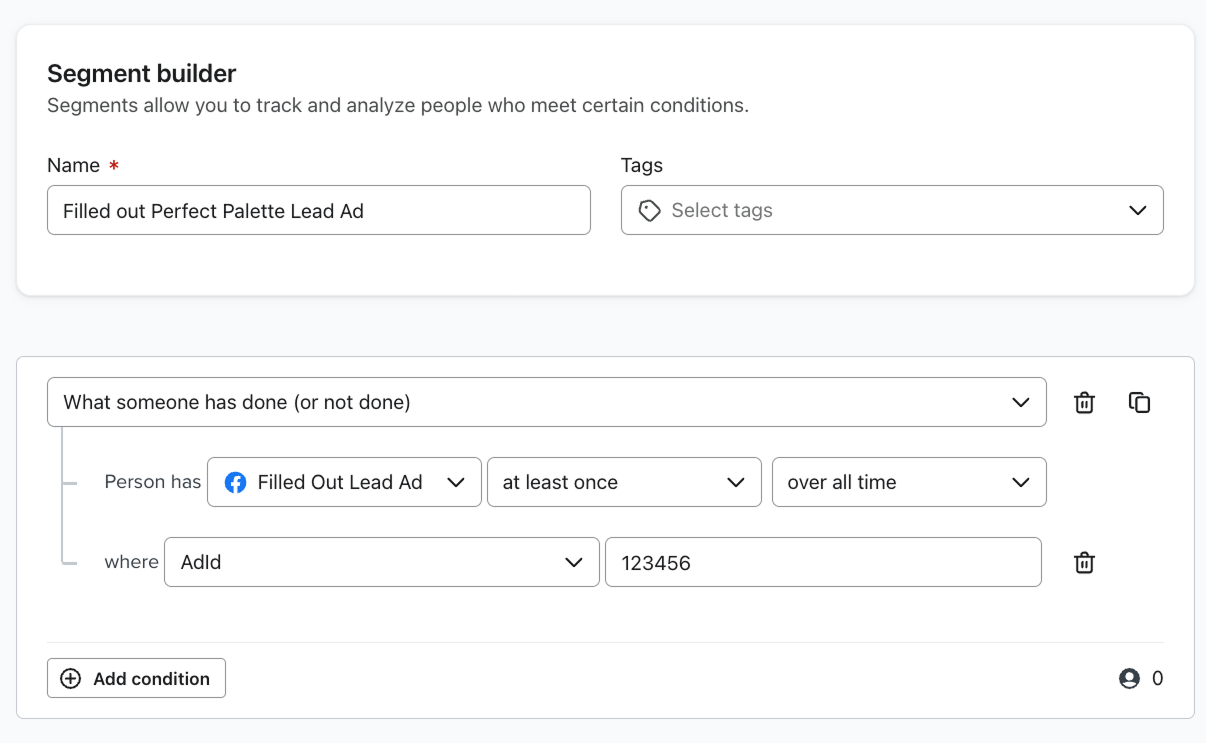Click the 'Select tags' placeholder text

(722, 211)
